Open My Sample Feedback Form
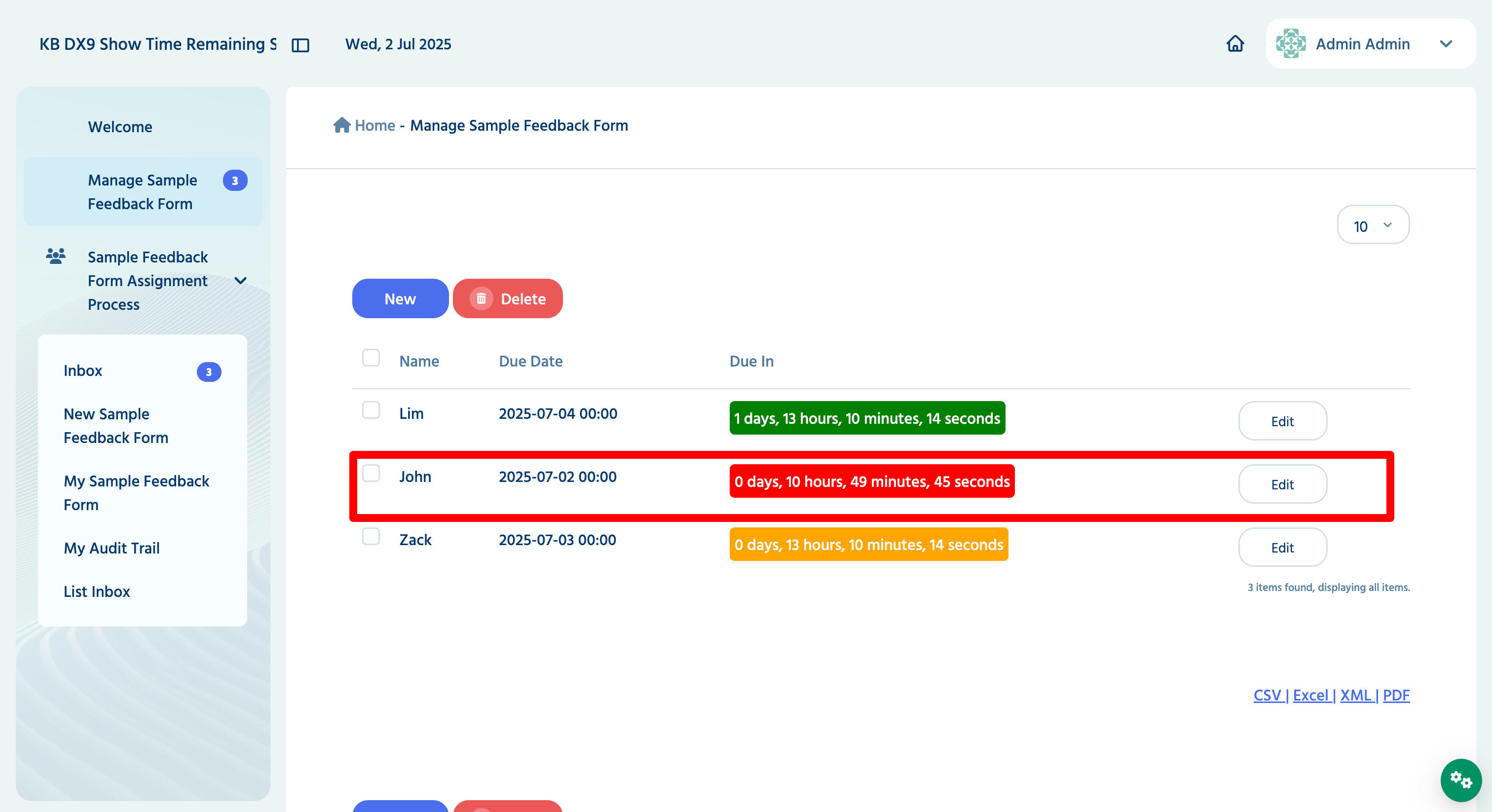This screenshot has height=812, width=1492. 136,493
